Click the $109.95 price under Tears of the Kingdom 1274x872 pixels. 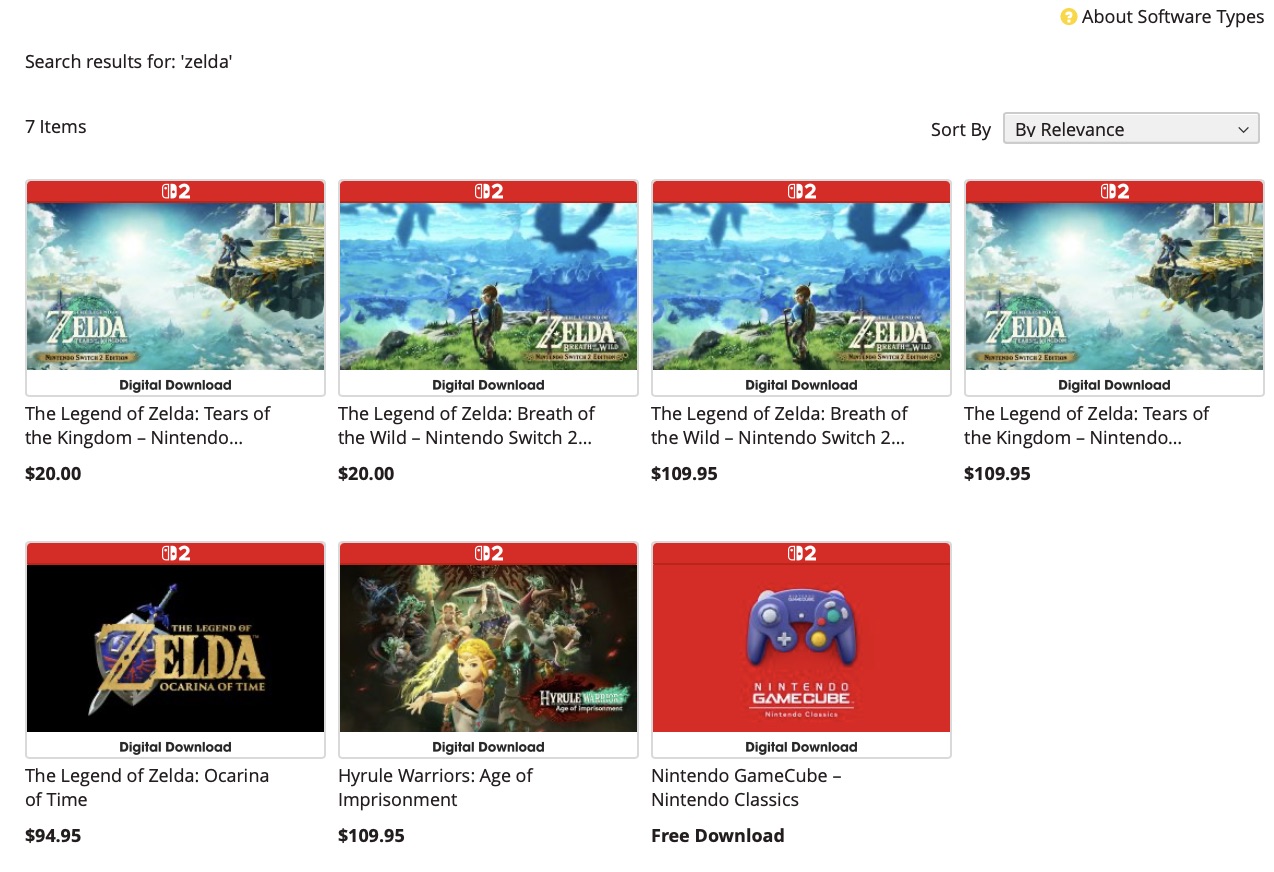[x=997, y=474]
